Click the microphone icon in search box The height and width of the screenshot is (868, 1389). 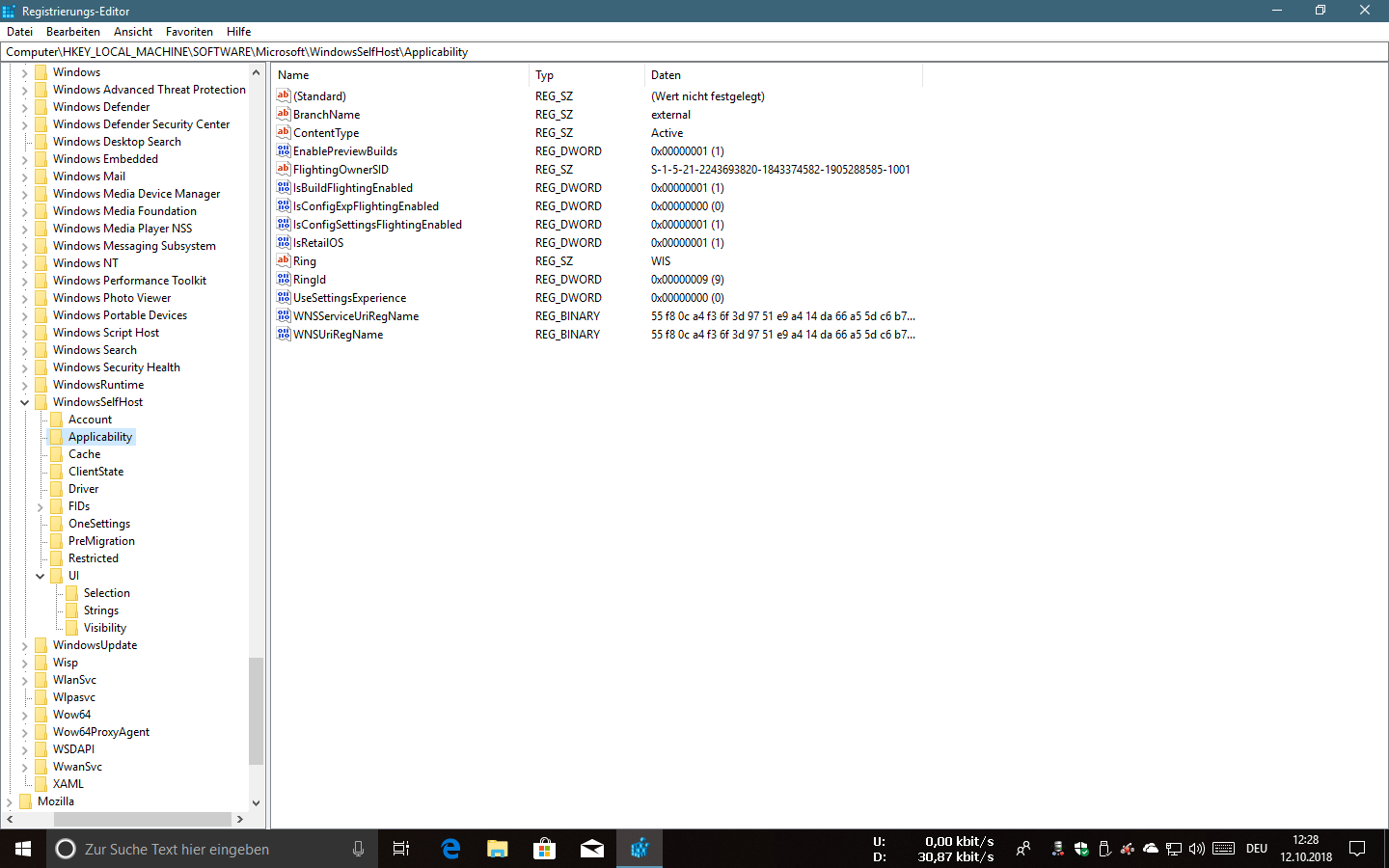[358, 849]
